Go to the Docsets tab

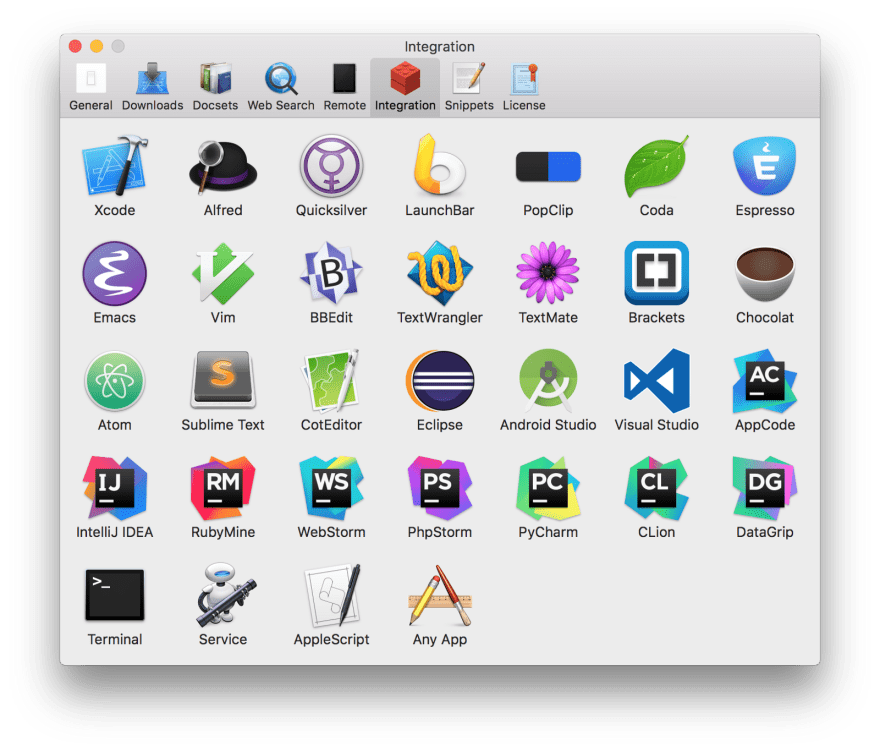click(215, 87)
